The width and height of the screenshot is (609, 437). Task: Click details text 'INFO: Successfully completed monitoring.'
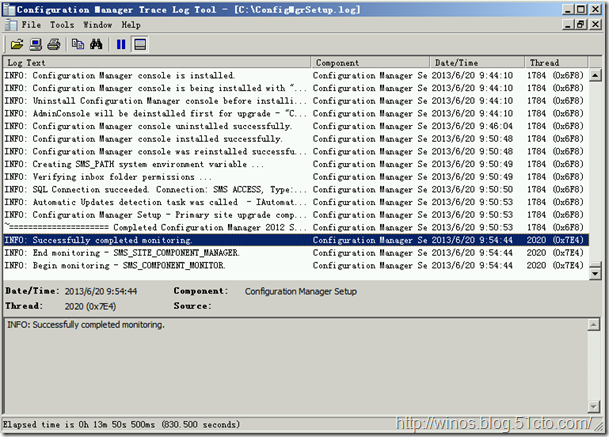86,325
